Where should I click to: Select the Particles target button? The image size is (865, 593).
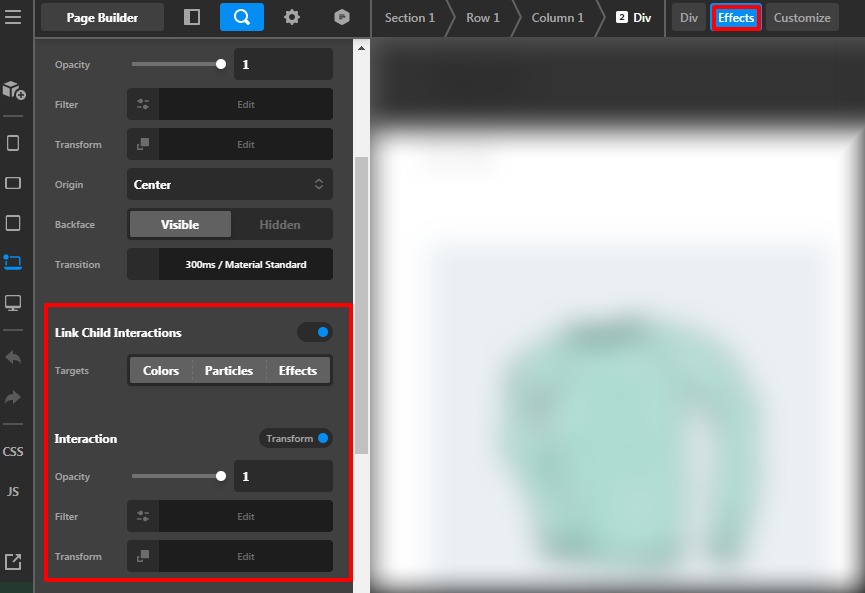[x=228, y=370]
